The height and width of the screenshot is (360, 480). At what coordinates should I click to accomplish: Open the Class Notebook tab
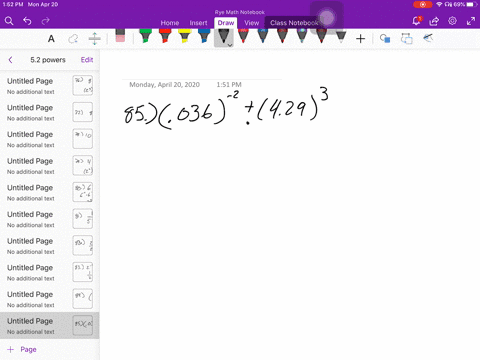click(x=294, y=23)
